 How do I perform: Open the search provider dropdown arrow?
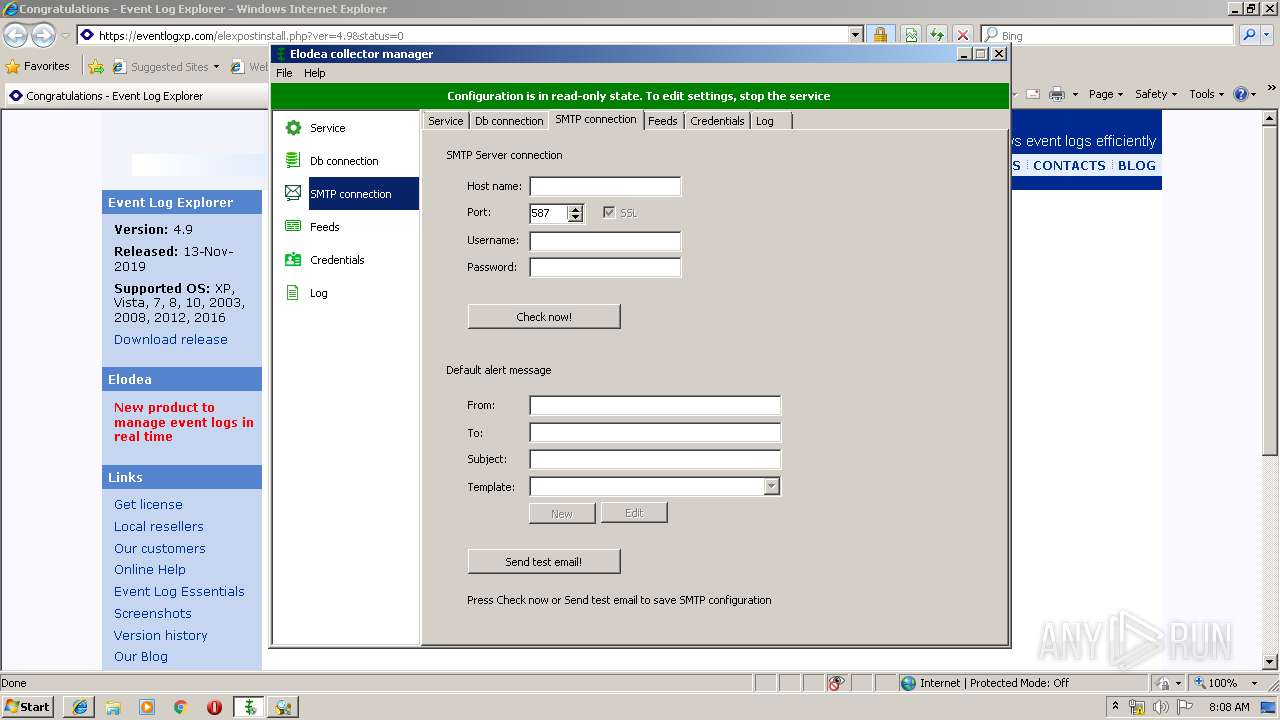click(1269, 35)
